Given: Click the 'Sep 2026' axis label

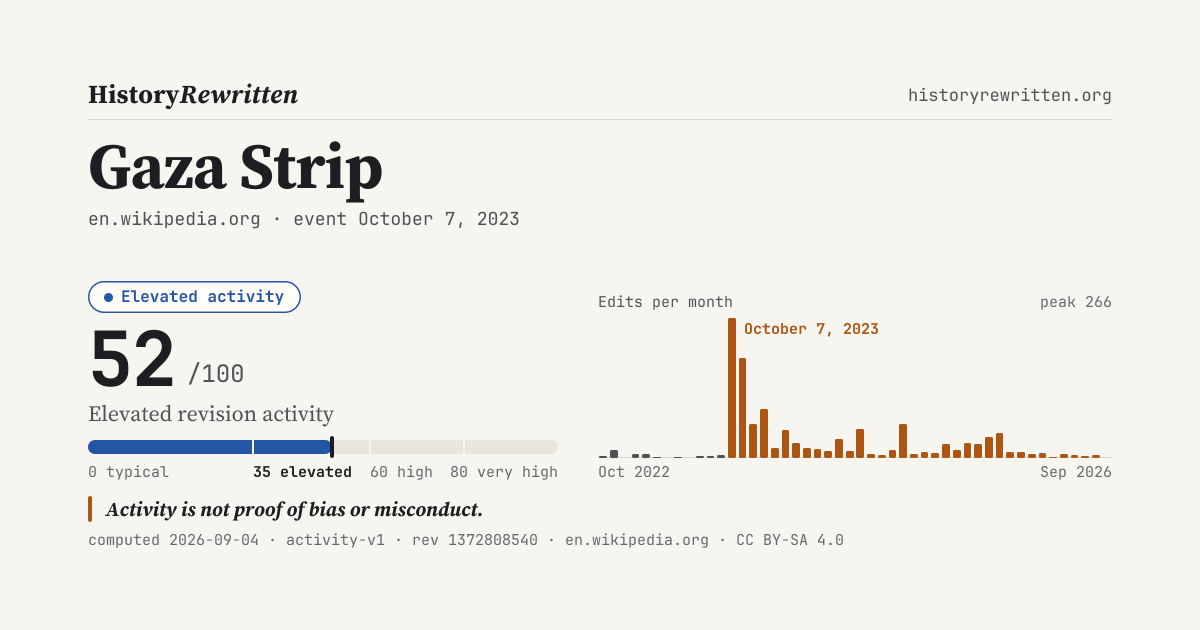Looking at the screenshot, I should 1076,472.
